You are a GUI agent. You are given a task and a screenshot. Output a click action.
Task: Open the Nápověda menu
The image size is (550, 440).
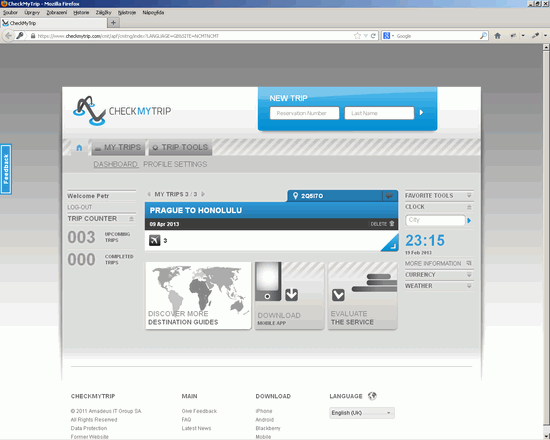click(153, 13)
